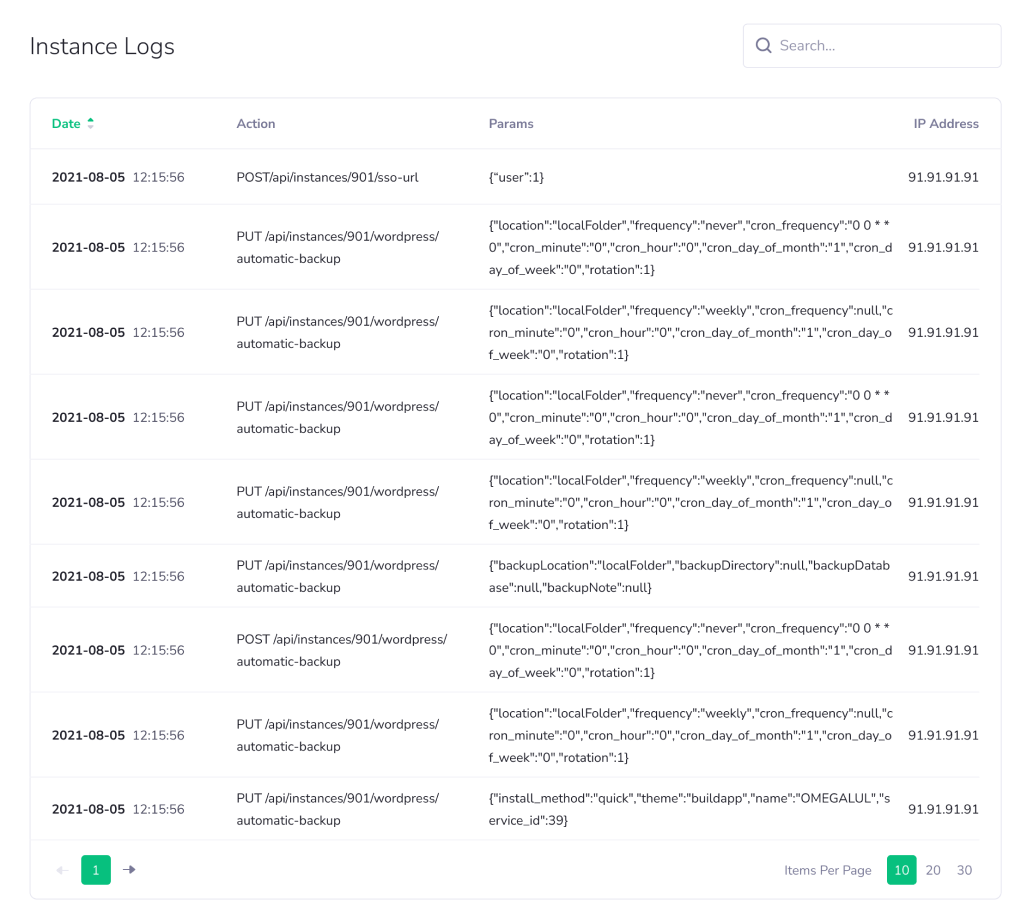Click the Items Per Page label
This screenshot has width=1032, height=924.
(x=828, y=870)
